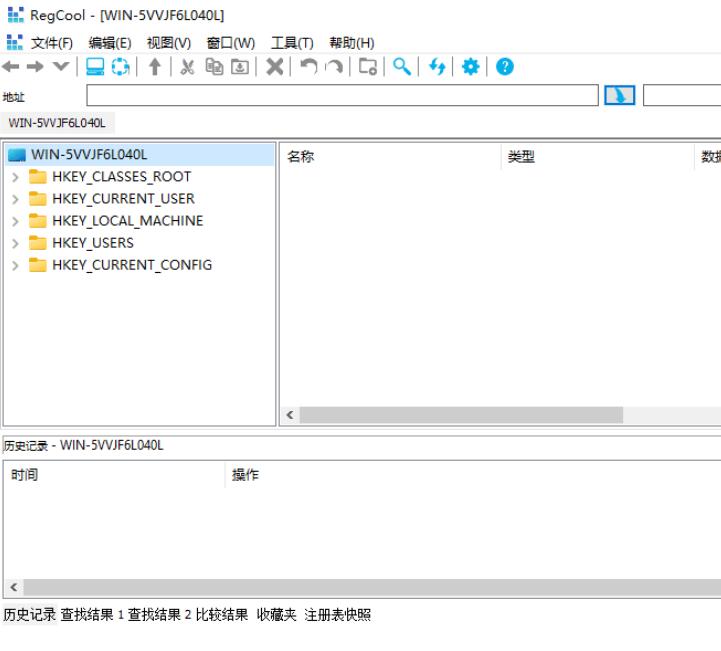Expand HKEY_CURRENT_USER chevron

(15, 199)
